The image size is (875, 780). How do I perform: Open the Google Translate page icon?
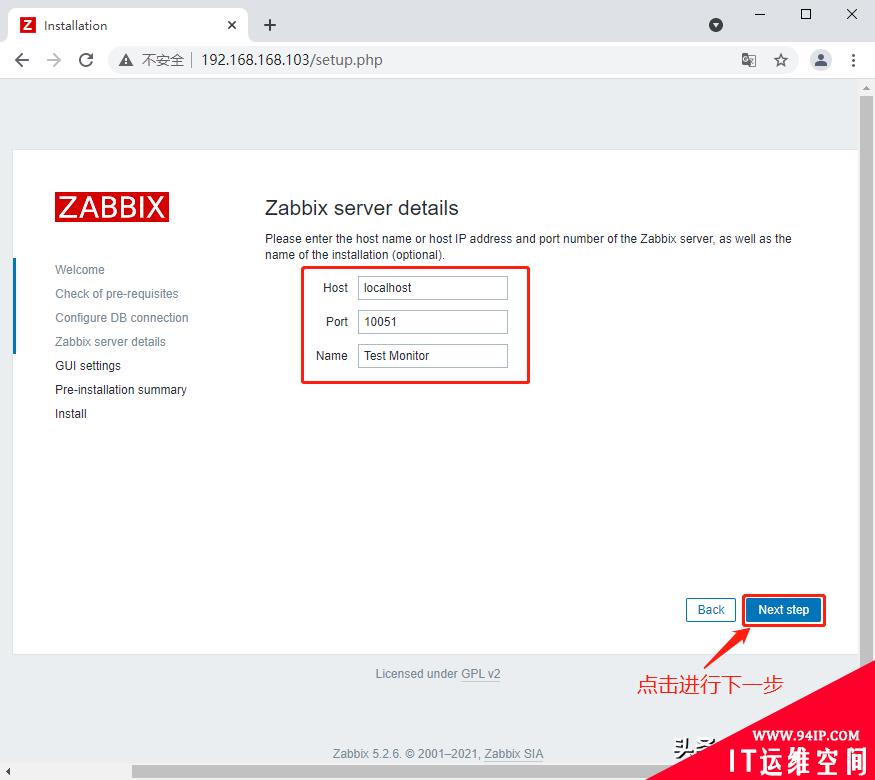point(749,60)
